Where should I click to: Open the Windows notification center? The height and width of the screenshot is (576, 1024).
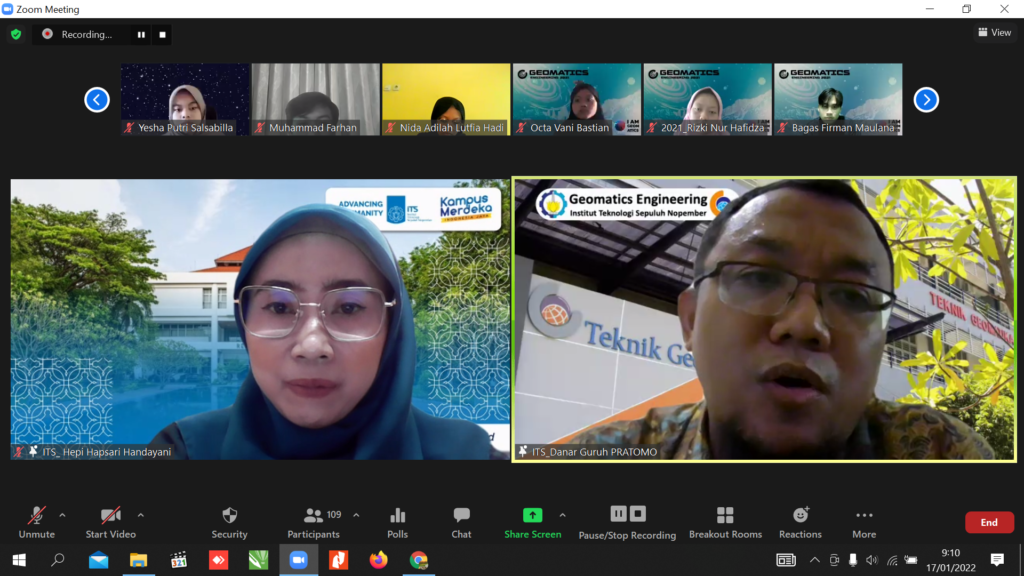(997, 560)
